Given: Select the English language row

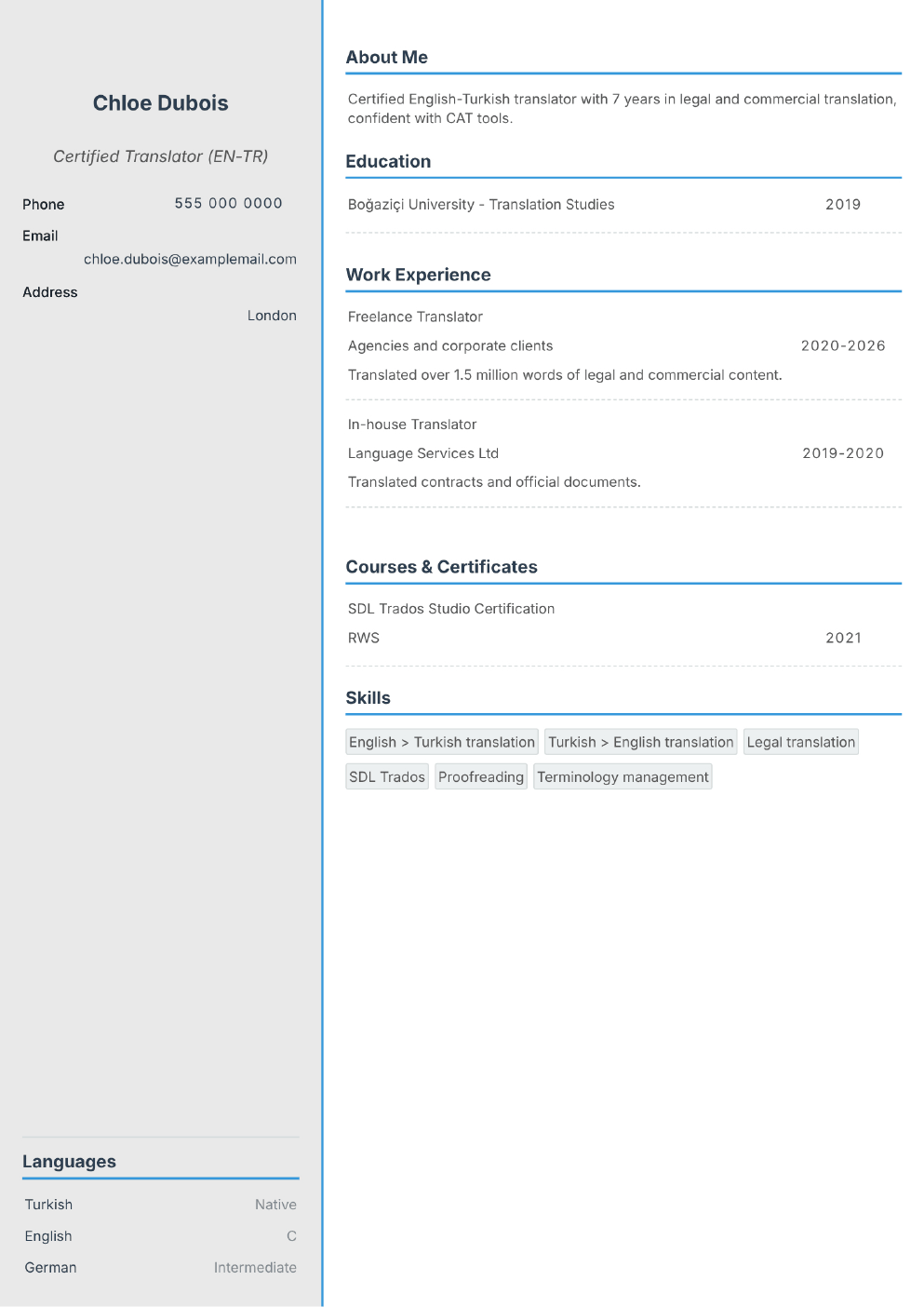Looking at the screenshot, I should 161,1236.
